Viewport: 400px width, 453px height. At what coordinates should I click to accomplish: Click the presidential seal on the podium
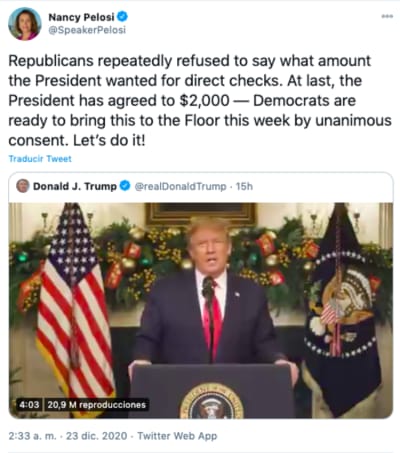pos(212,402)
